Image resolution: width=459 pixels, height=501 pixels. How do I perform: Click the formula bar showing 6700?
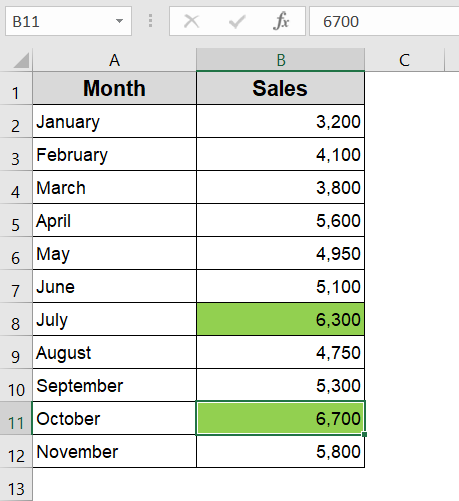[384, 21]
